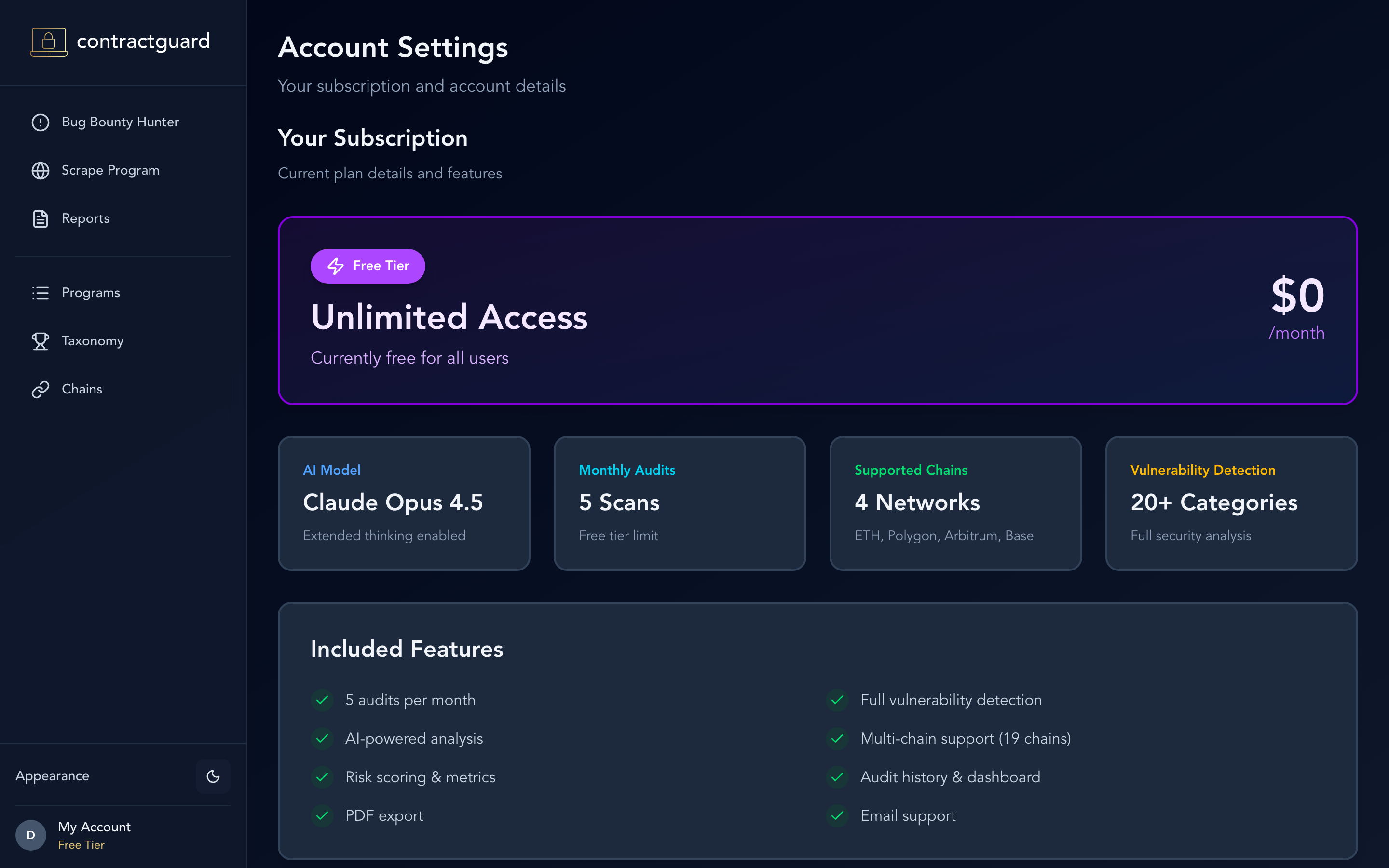Image resolution: width=1389 pixels, height=868 pixels.
Task: Click the $0 price text
Action: tap(1297, 296)
